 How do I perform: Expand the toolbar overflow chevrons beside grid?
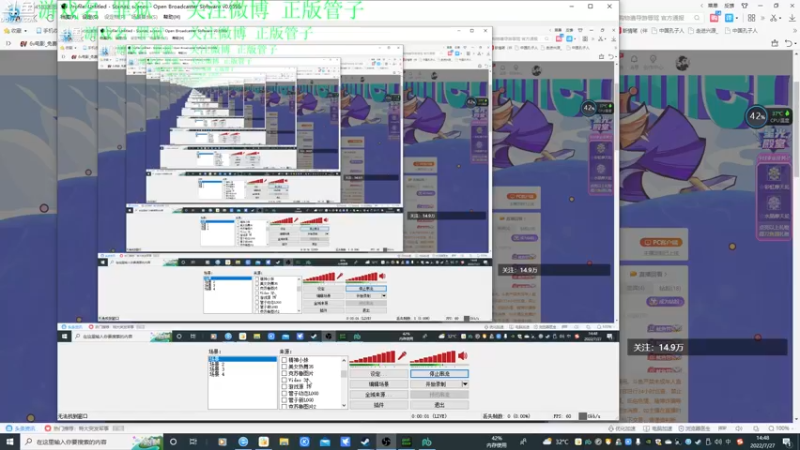[x=762, y=18]
